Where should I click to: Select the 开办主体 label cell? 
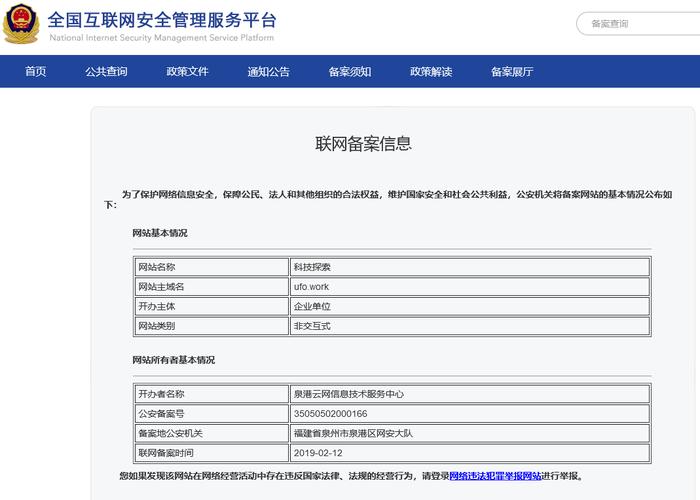click(x=212, y=306)
